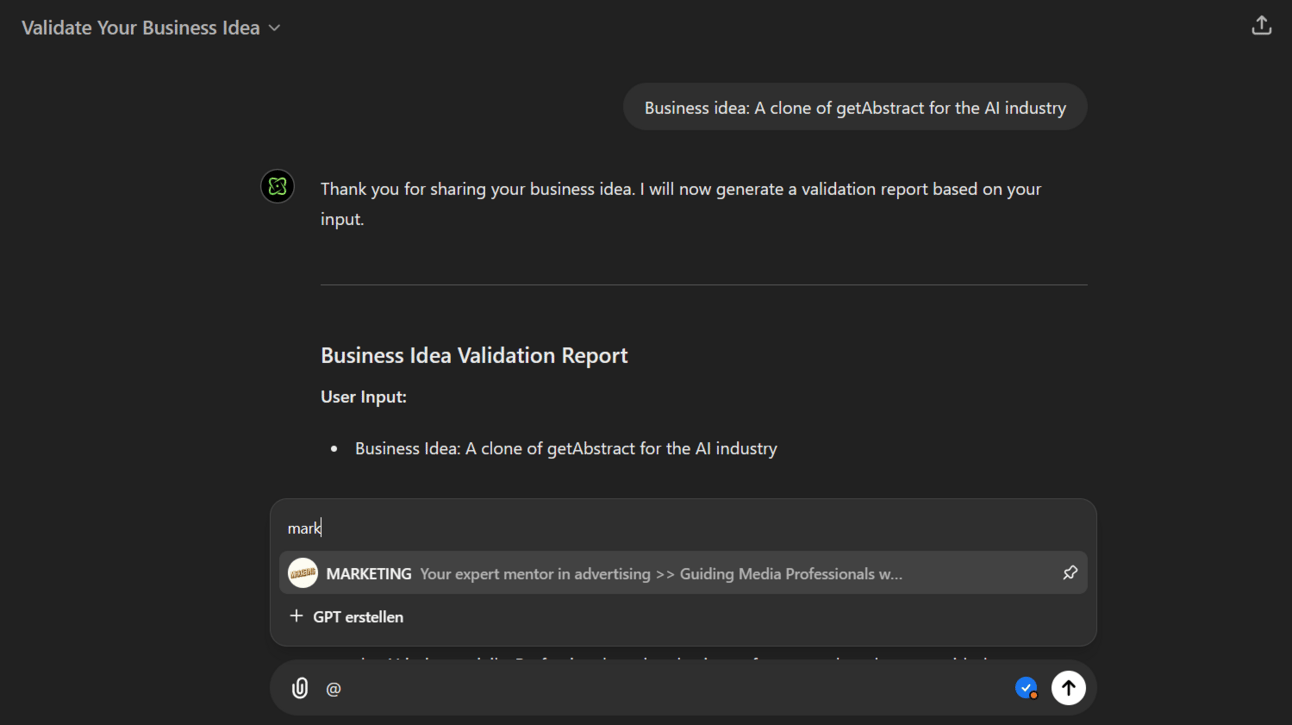Image resolution: width=1292 pixels, height=725 pixels.
Task: Click the 'Thank you for sharing' reply text
Action: coord(681,203)
